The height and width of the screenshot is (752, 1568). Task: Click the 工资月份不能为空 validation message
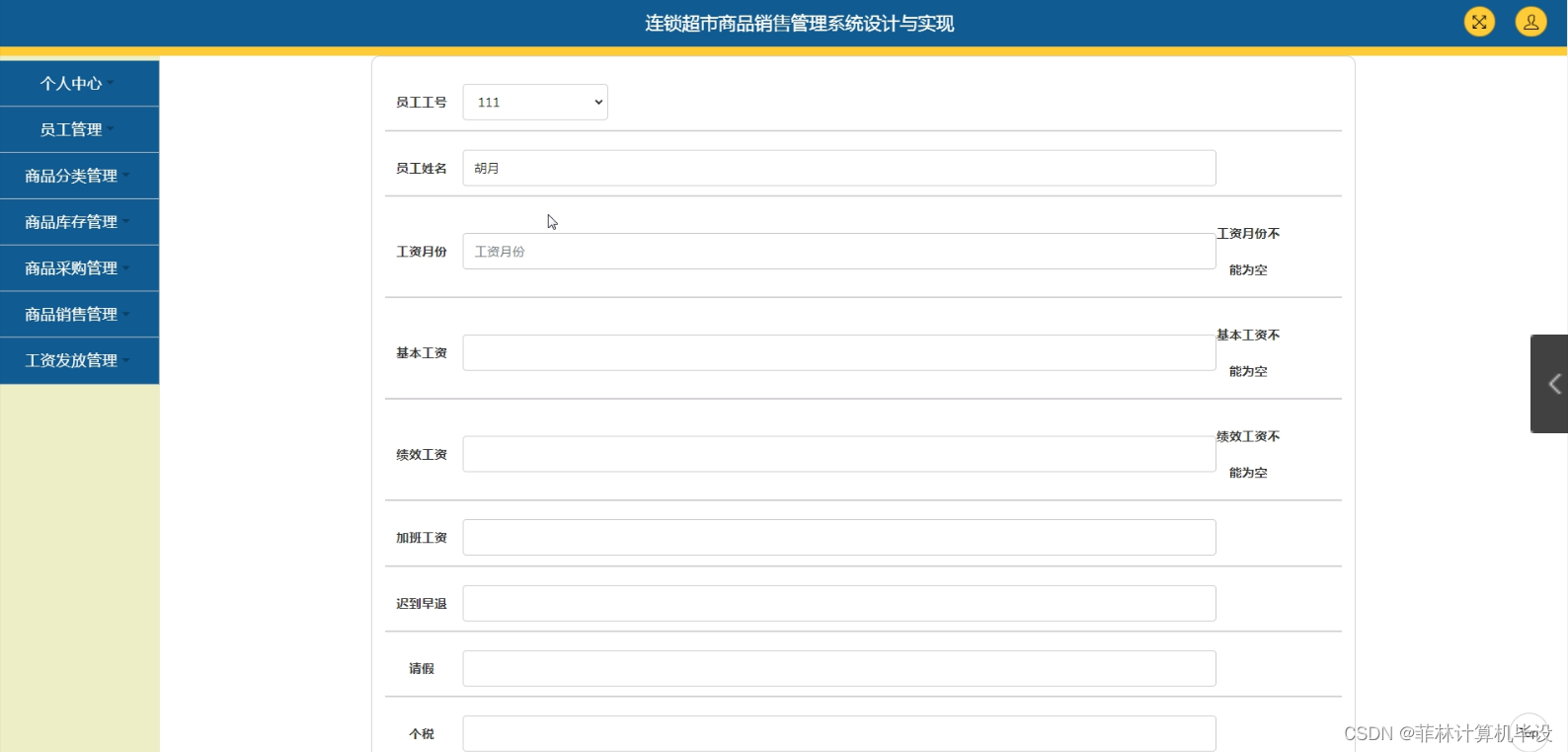pos(1248,252)
